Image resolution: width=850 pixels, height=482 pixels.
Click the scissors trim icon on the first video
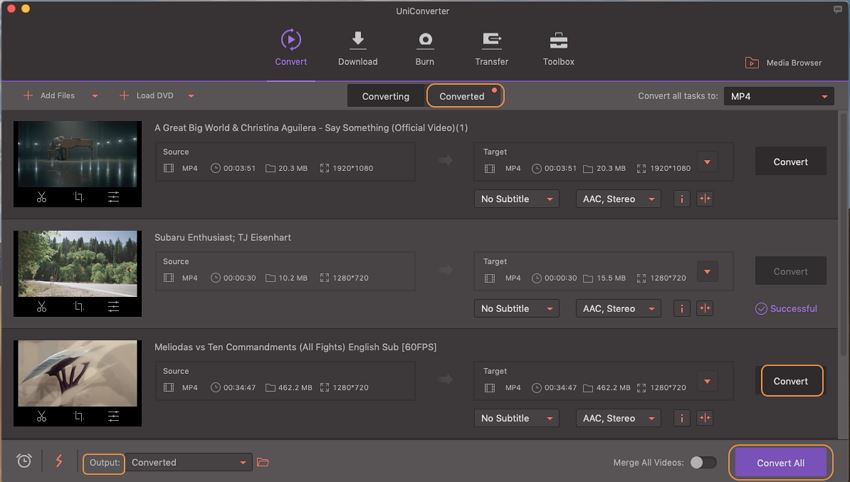click(41, 197)
